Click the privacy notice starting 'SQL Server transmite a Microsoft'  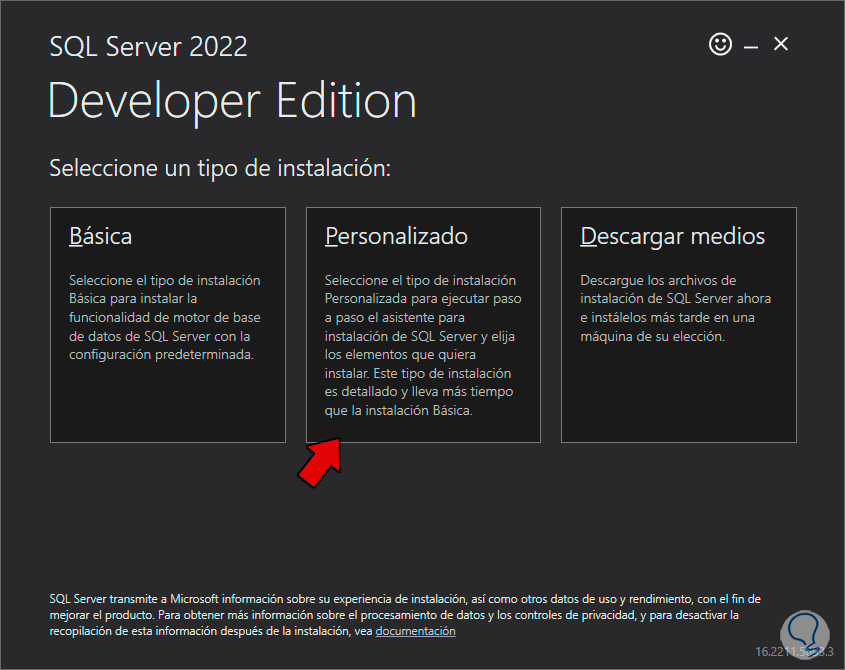point(405,615)
